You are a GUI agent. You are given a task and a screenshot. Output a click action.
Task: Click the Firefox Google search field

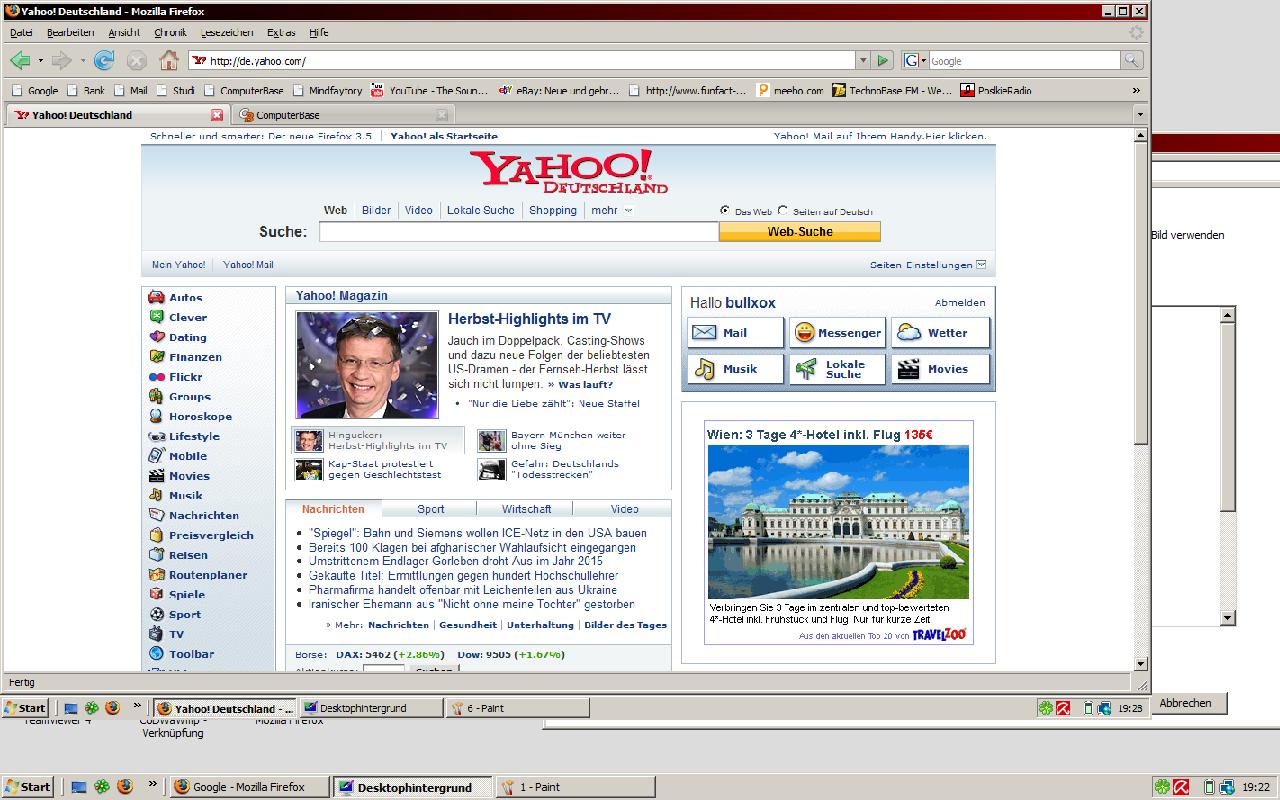point(1024,61)
